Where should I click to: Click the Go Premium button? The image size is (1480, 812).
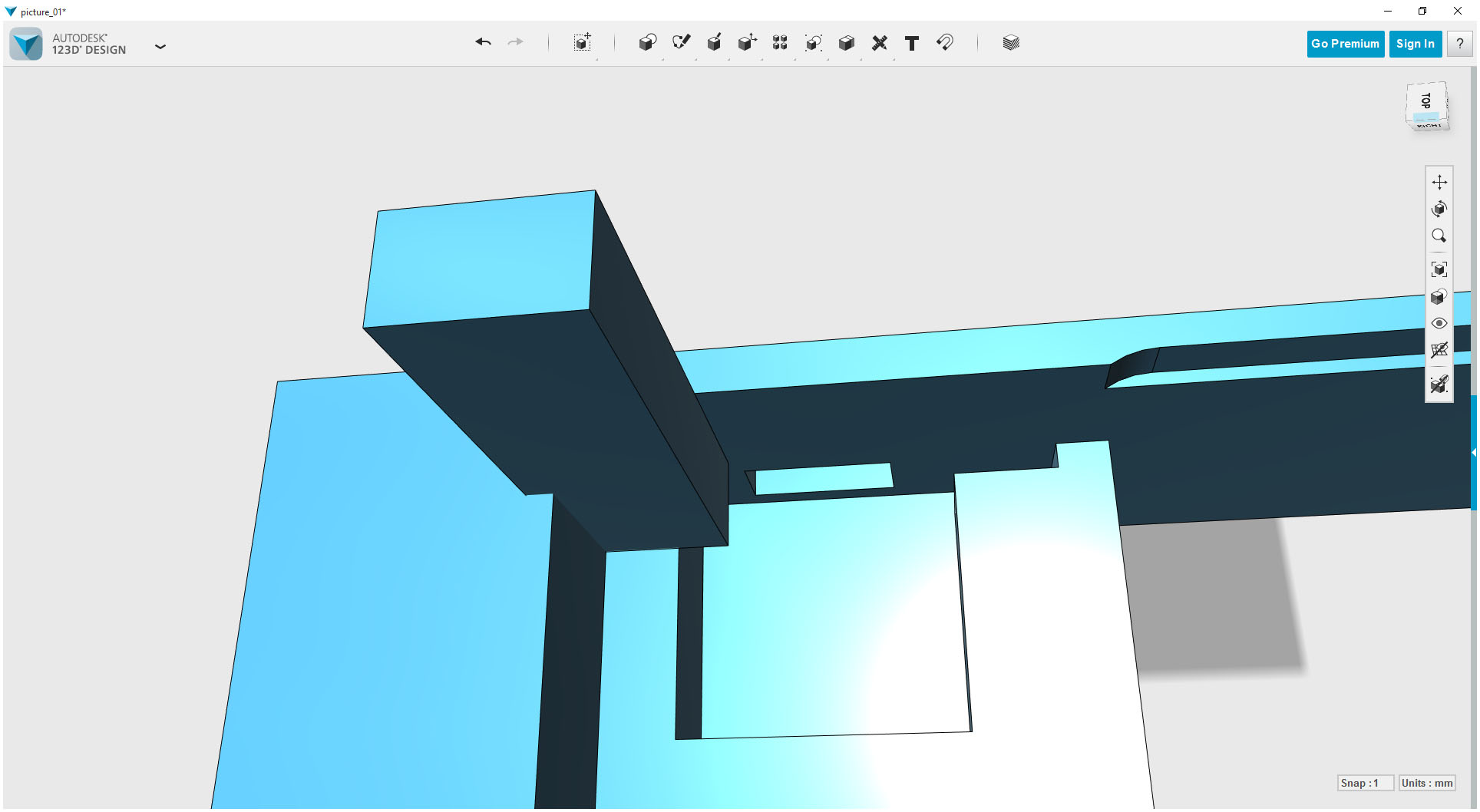(1345, 43)
